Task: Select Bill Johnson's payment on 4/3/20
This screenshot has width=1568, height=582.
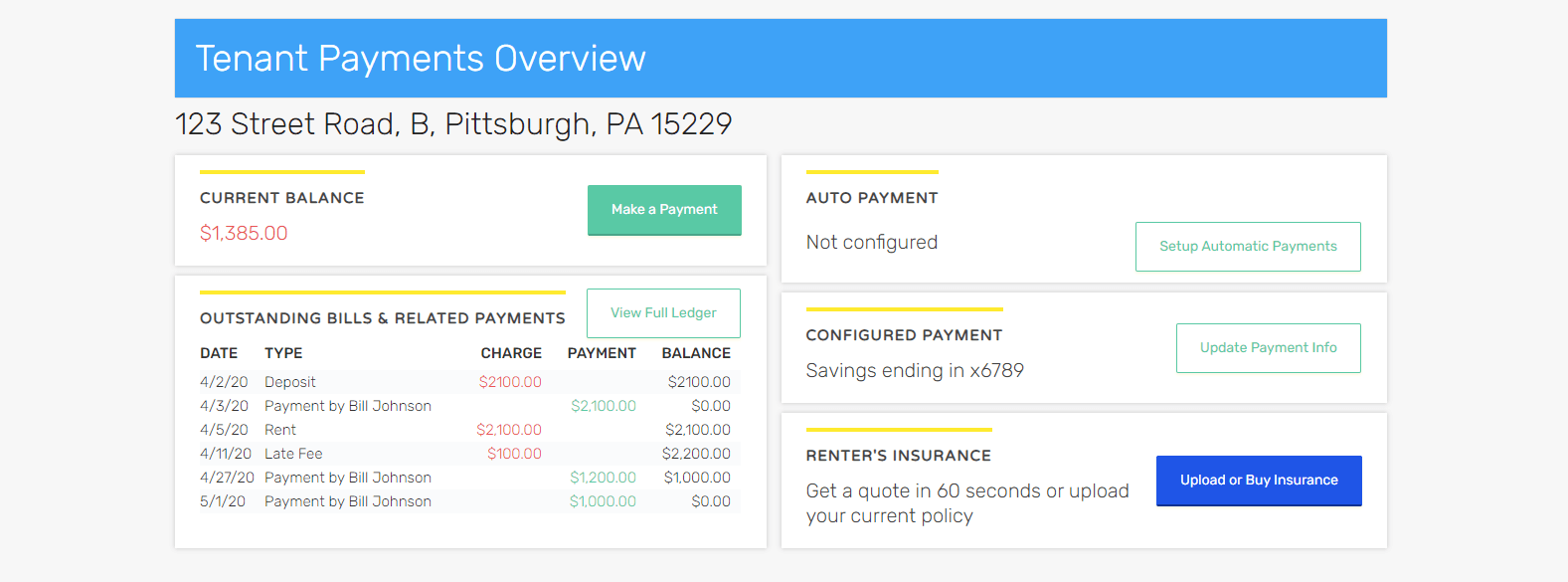Action: (347, 405)
